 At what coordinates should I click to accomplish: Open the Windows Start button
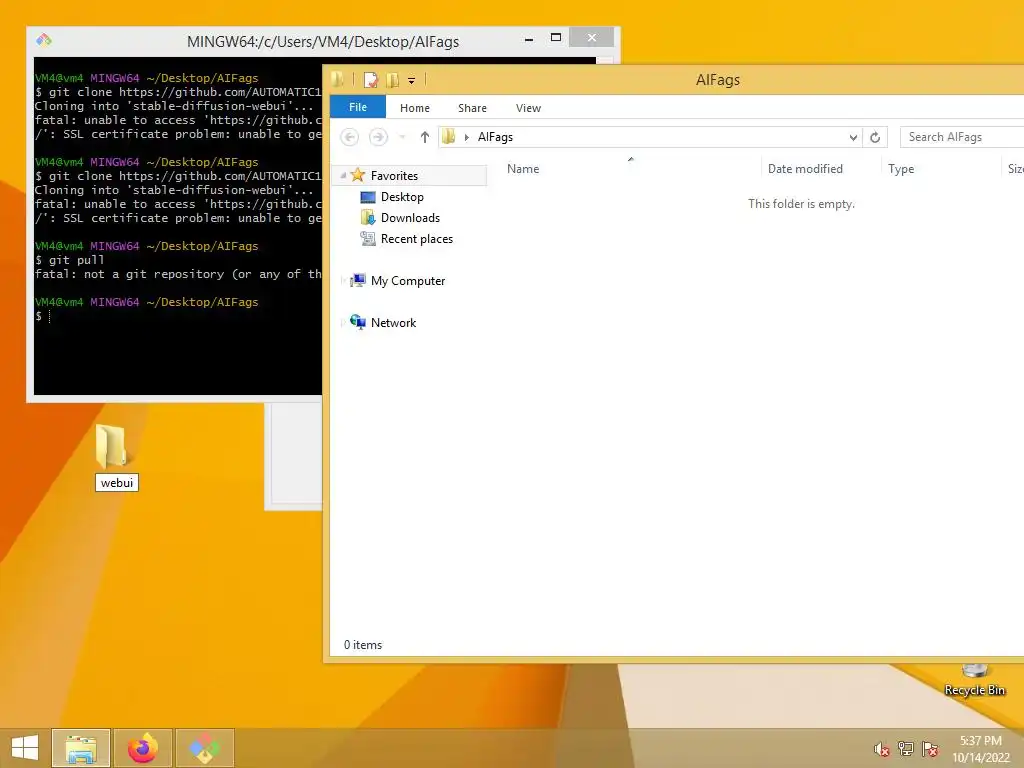pyautogui.click(x=25, y=748)
